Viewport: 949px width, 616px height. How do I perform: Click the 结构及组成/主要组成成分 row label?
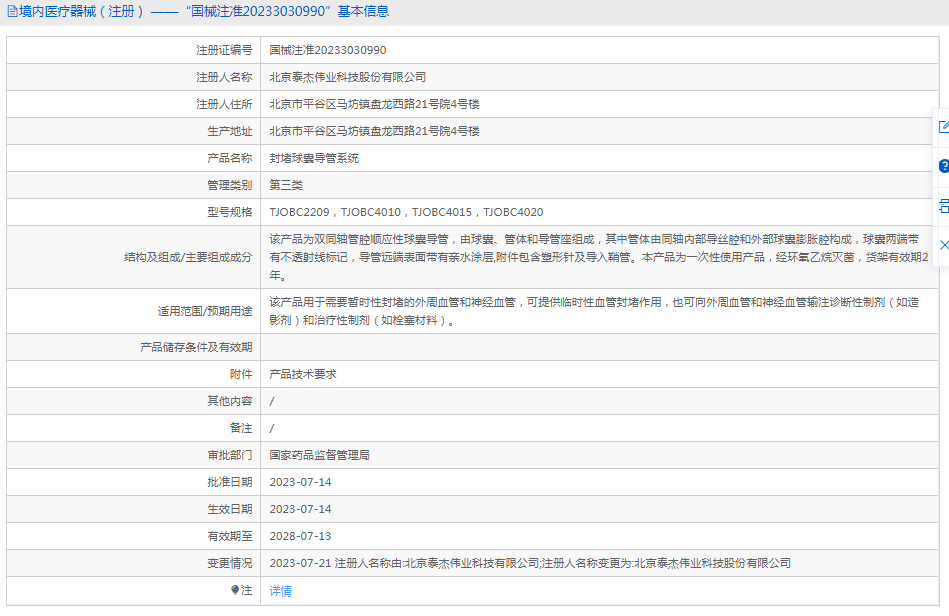188,257
